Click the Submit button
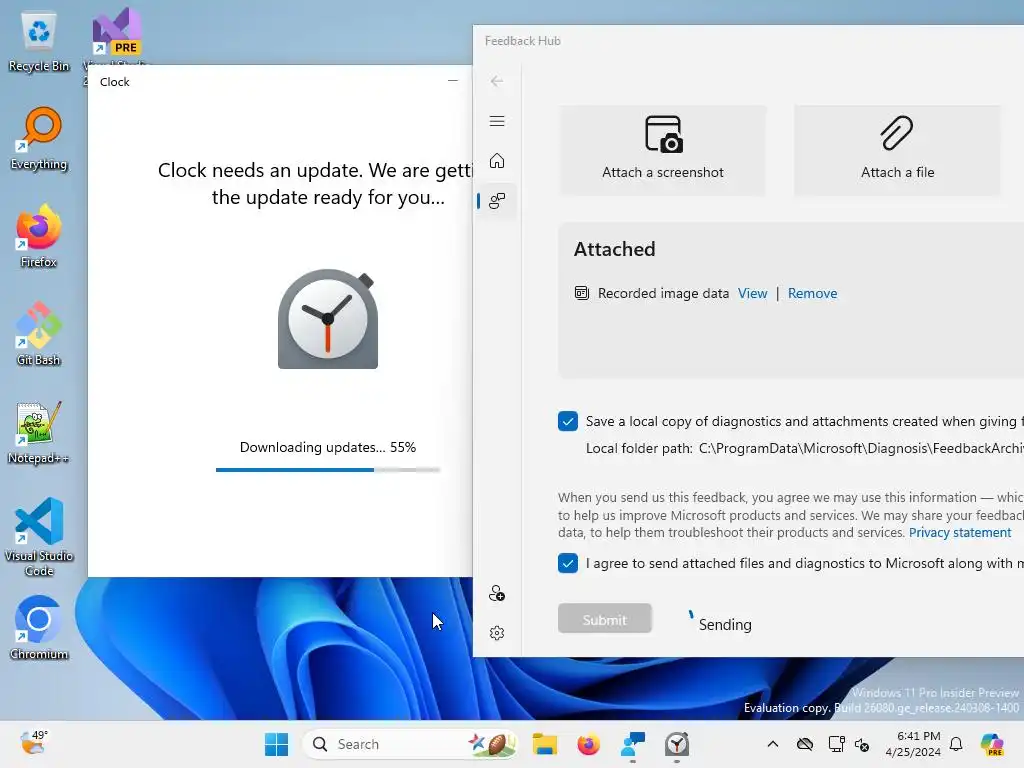 [605, 619]
